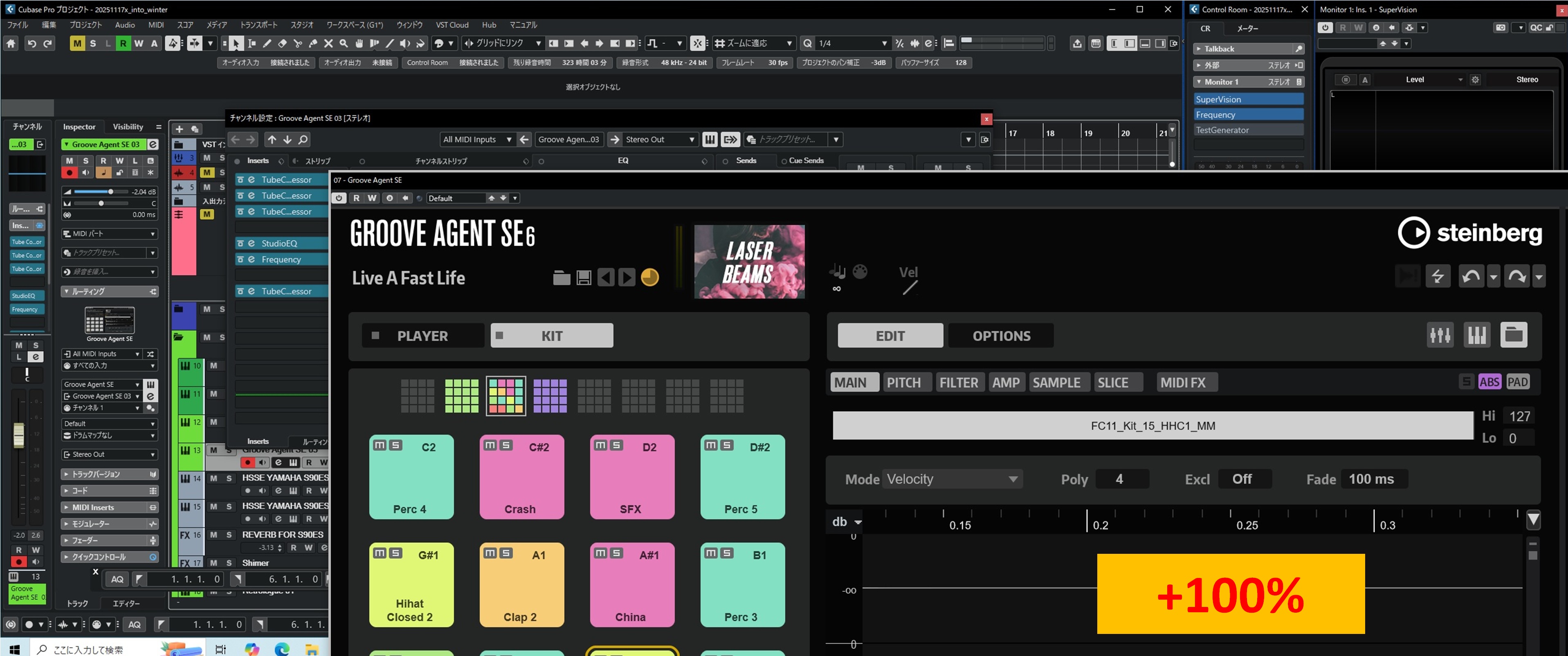
Task: Select the Split scissors tool
Action: (x=298, y=43)
